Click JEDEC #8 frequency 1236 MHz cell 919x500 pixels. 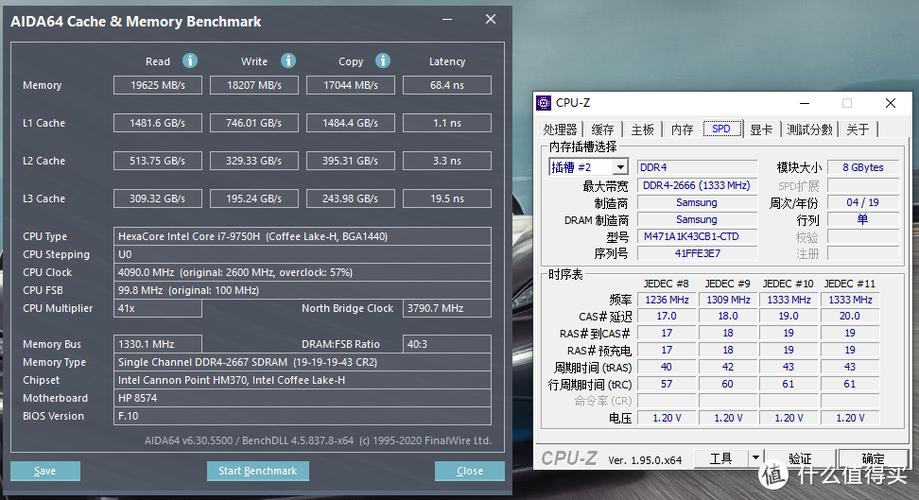pos(666,300)
